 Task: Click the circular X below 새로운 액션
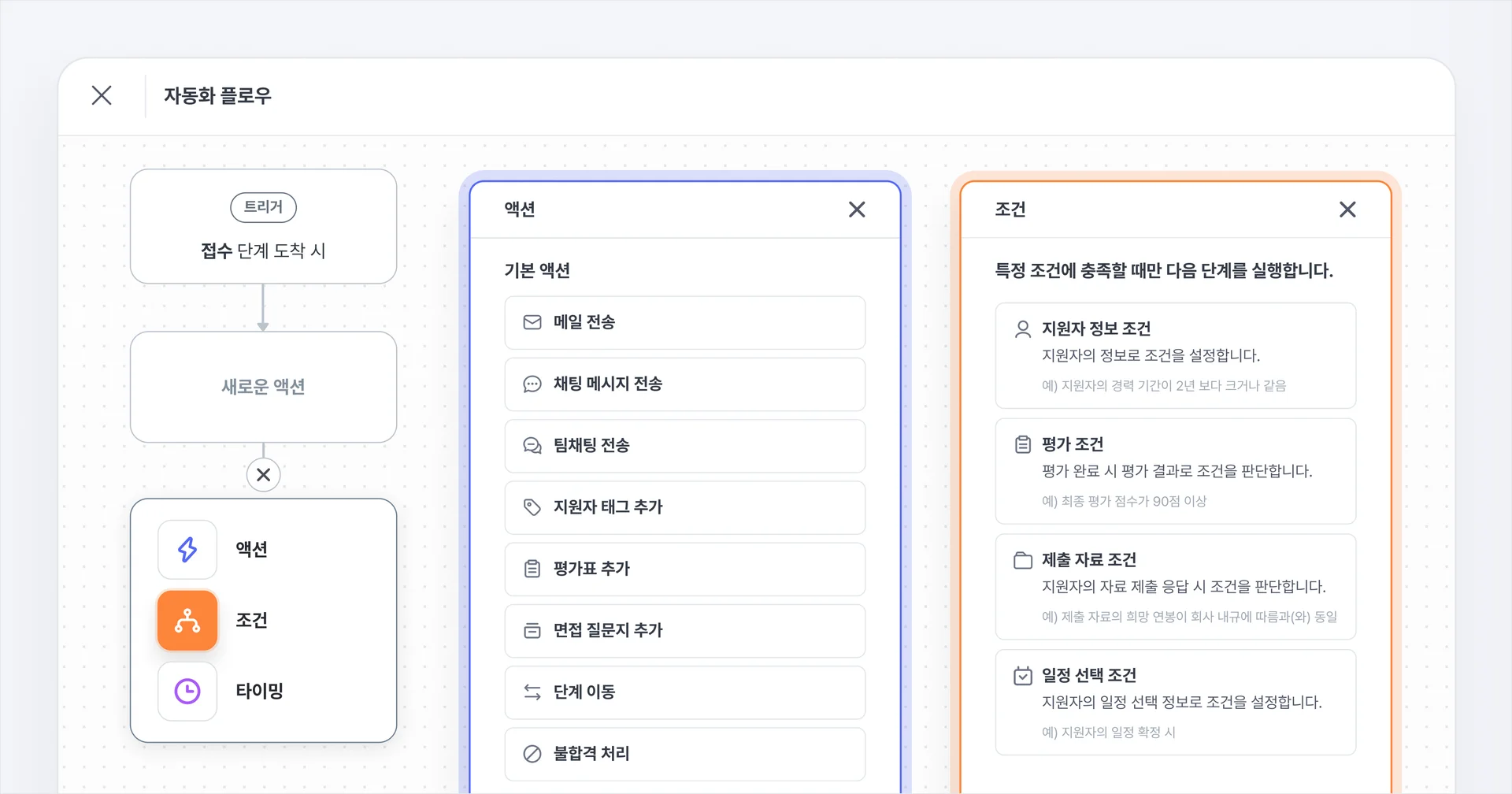[x=263, y=475]
